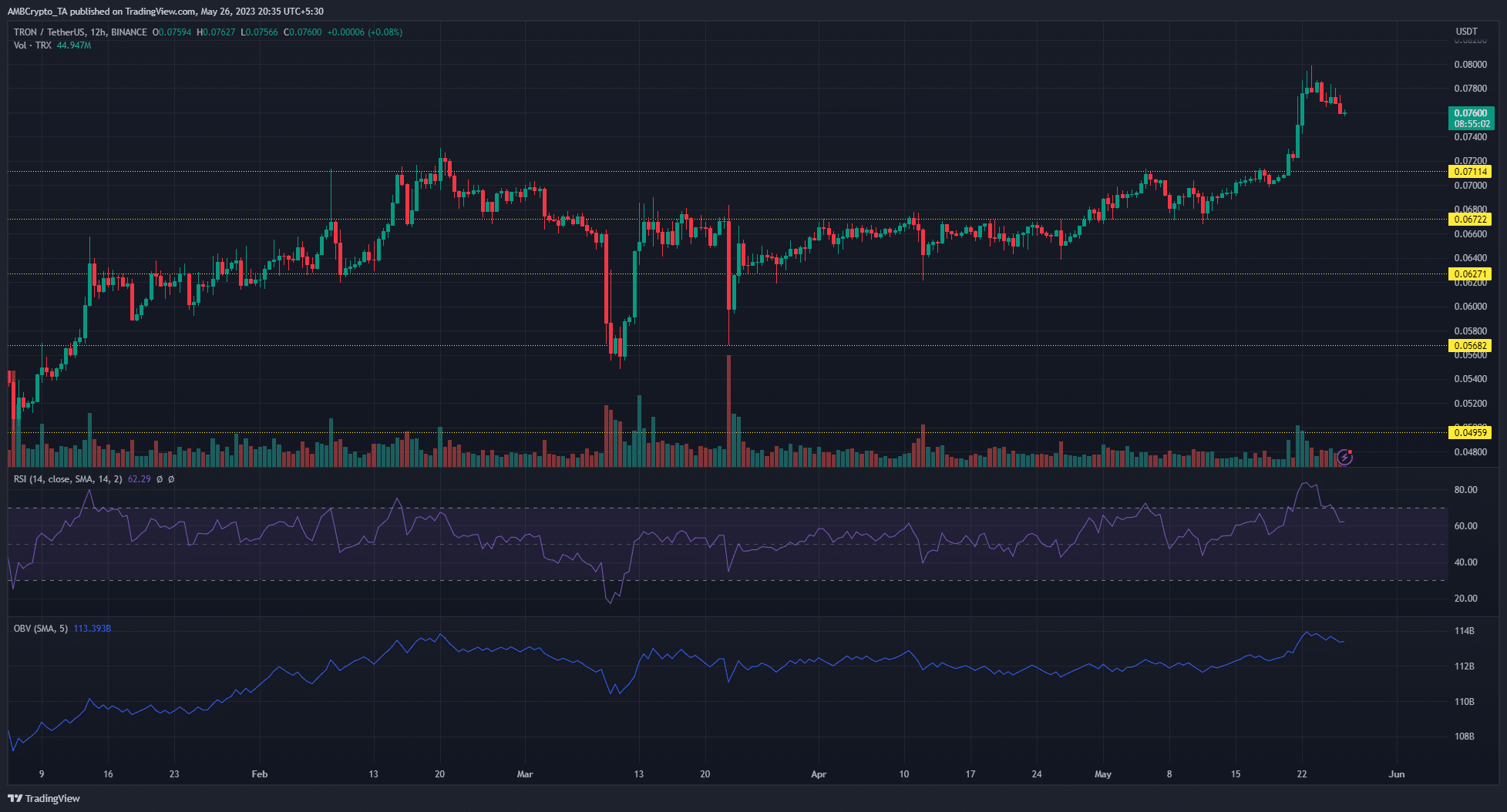Click the 60.00 RSI axis tick

click(1465, 526)
